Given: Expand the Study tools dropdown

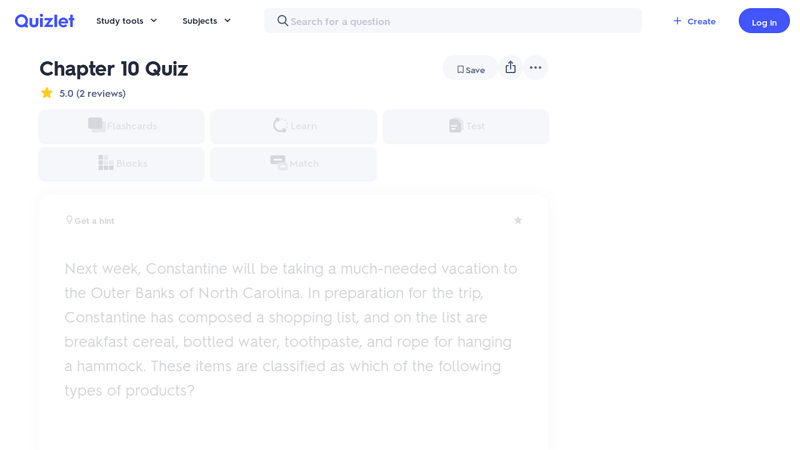Looking at the screenshot, I should 127,21.
